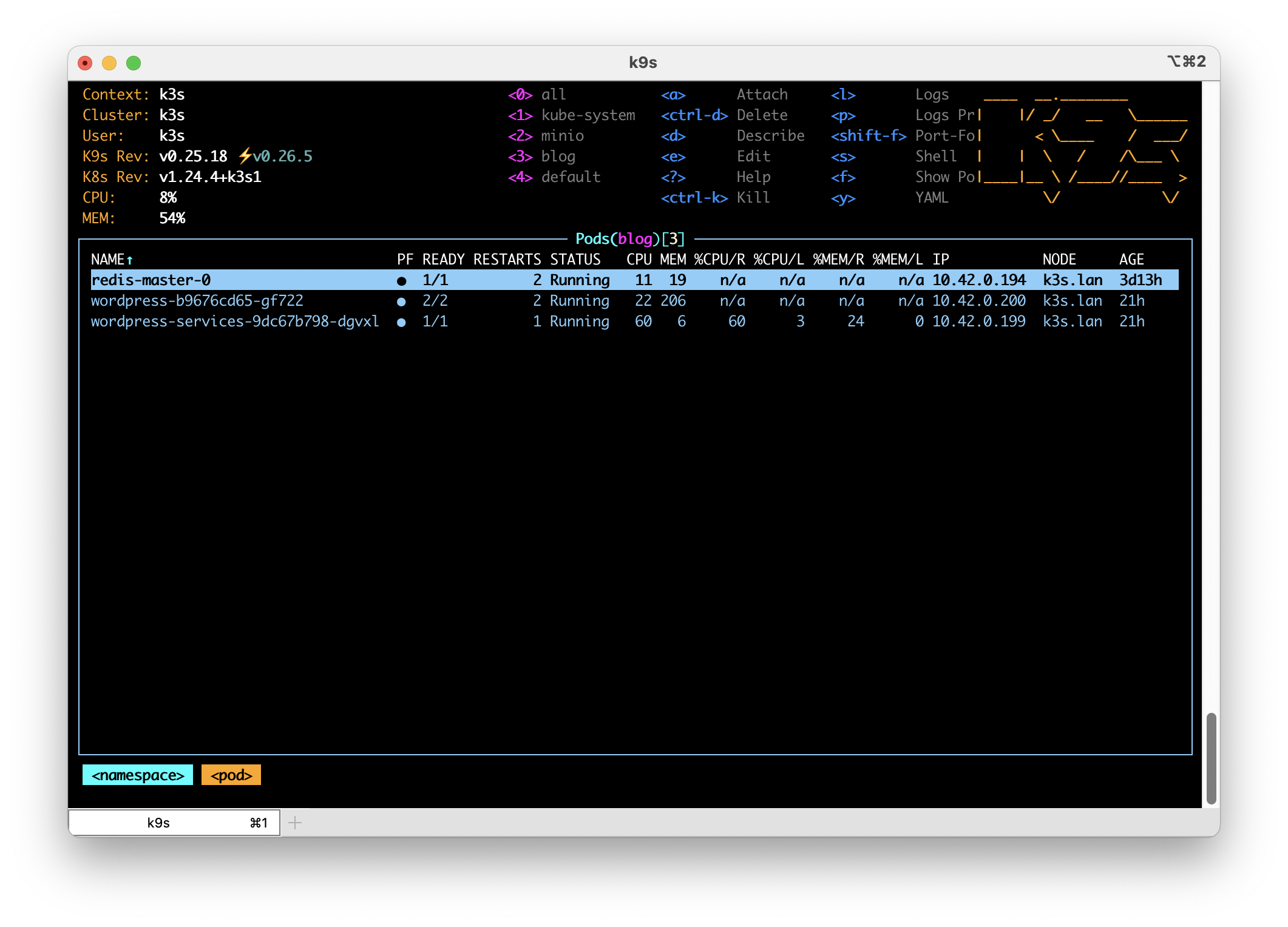Click the v0.26.5 available version text
Image resolution: width=1288 pixels, height=927 pixels.
coord(282,156)
